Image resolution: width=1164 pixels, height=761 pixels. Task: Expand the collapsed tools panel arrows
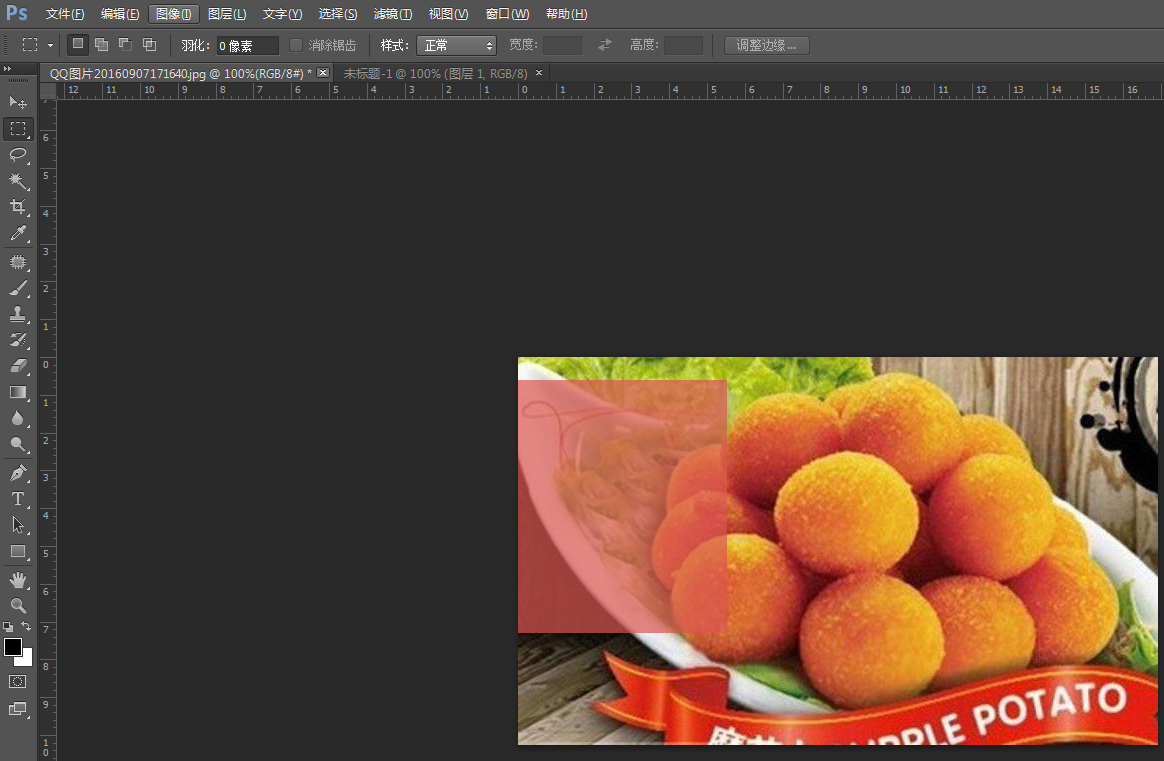(x=7, y=69)
